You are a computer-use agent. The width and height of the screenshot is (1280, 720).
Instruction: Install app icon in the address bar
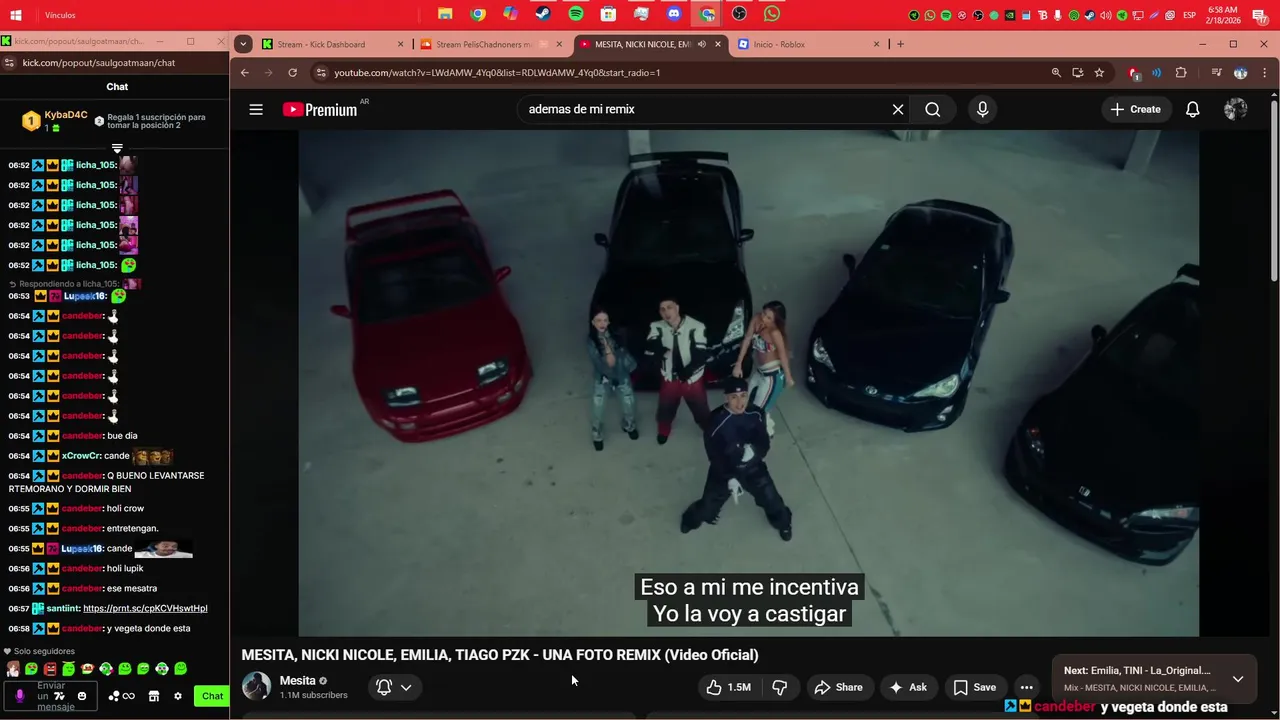coord(1077,73)
